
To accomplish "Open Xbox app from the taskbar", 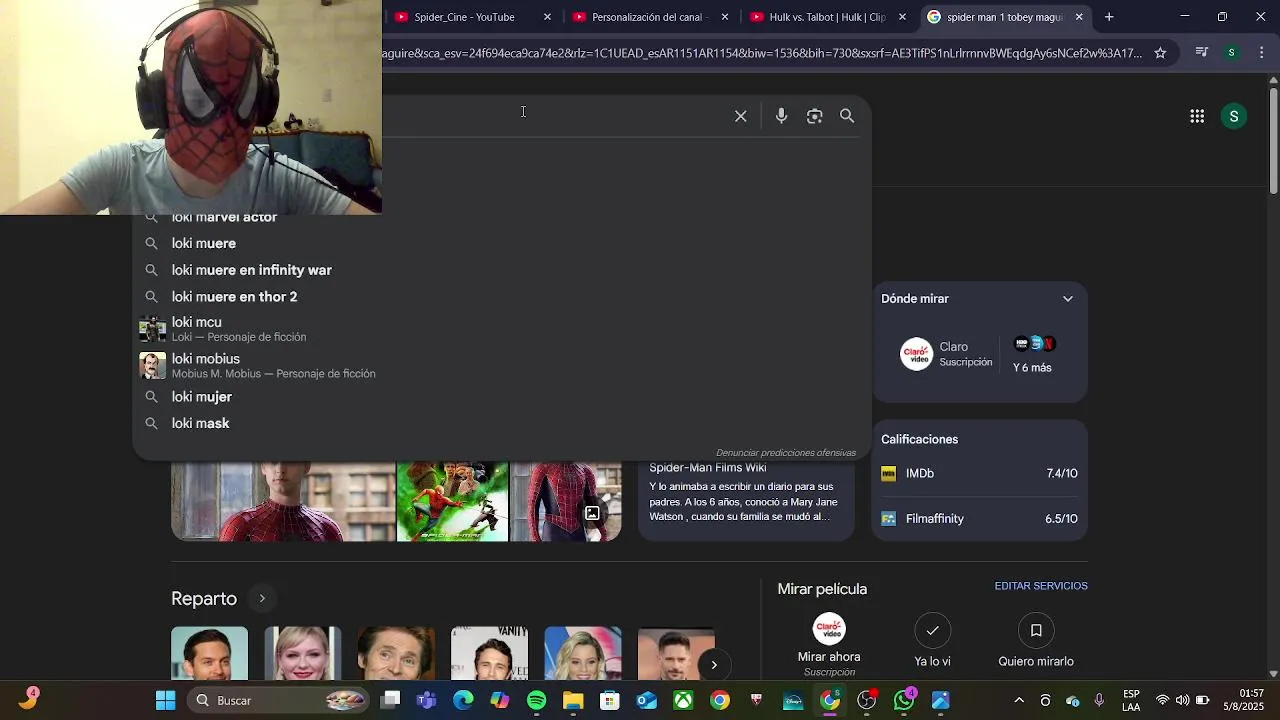I will click(x=683, y=701).
